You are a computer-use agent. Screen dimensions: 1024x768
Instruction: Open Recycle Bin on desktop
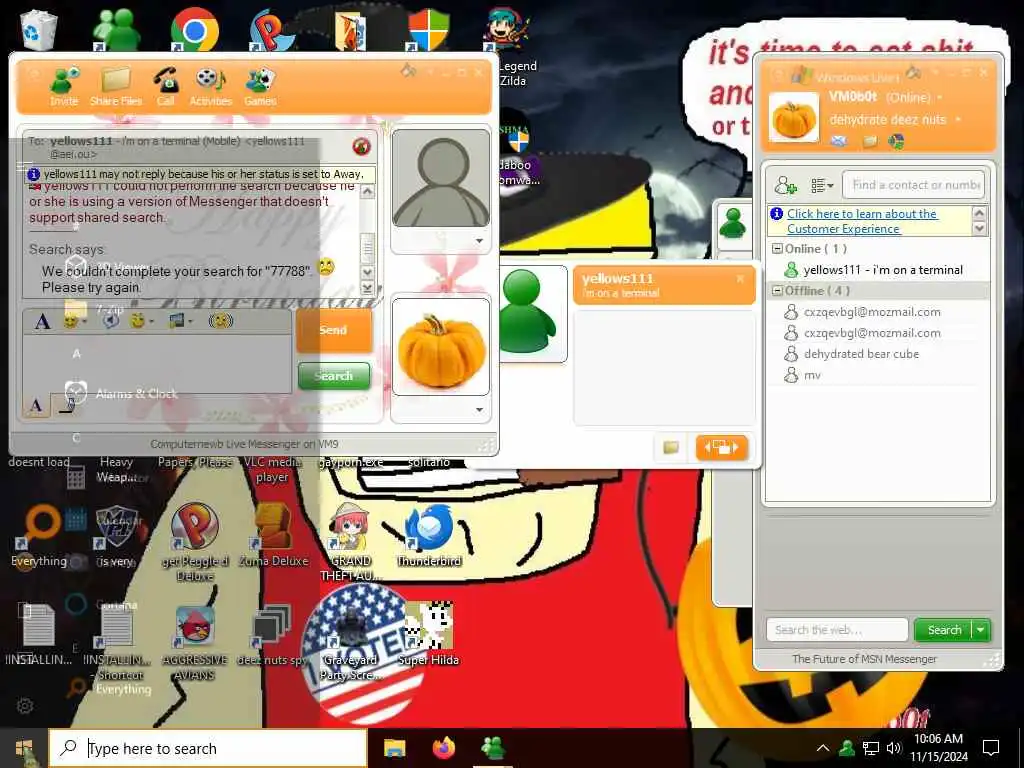click(x=39, y=29)
